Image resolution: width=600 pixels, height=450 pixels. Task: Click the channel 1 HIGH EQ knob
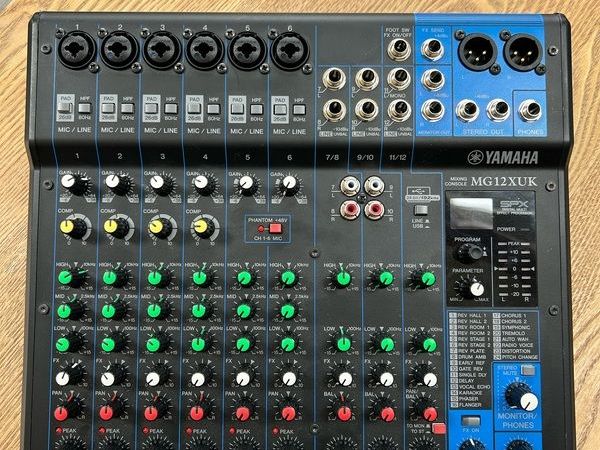72,277
